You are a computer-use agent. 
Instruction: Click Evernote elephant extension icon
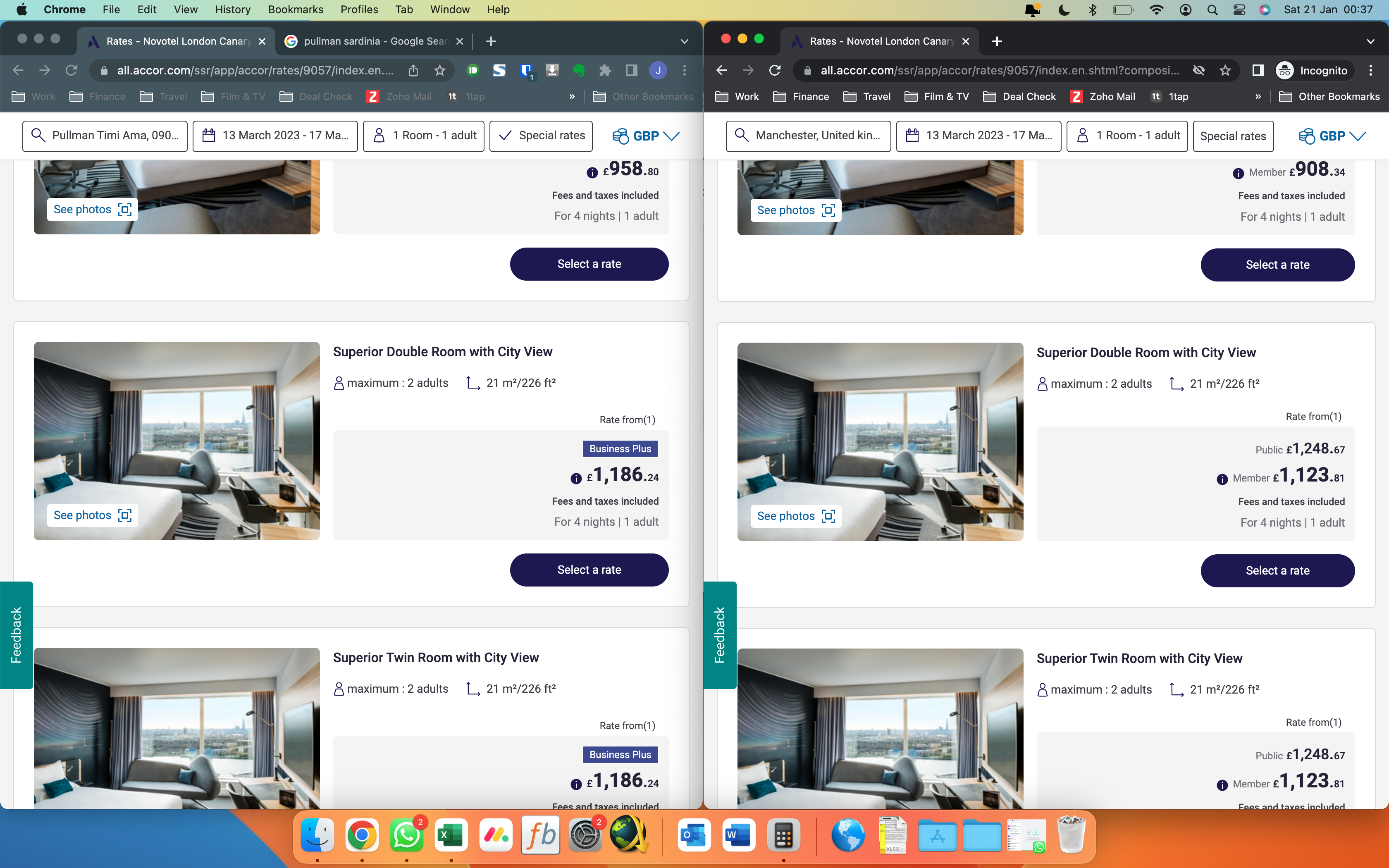click(x=579, y=70)
